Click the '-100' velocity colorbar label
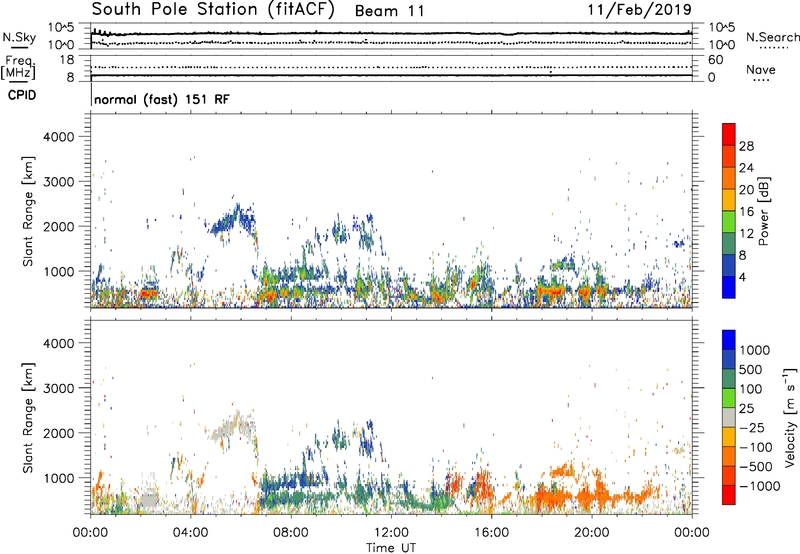800x554 pixels. pos(756,447)
